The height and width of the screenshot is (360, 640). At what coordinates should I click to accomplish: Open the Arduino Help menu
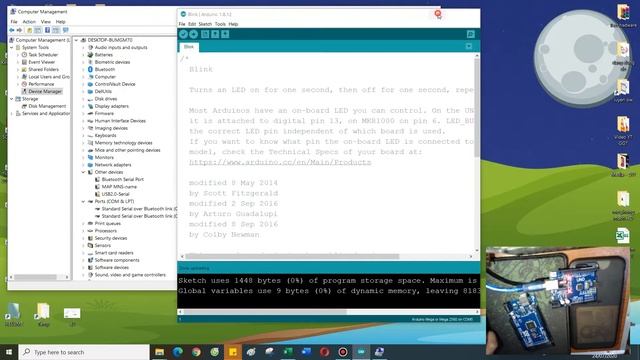(x=233, y=24)
